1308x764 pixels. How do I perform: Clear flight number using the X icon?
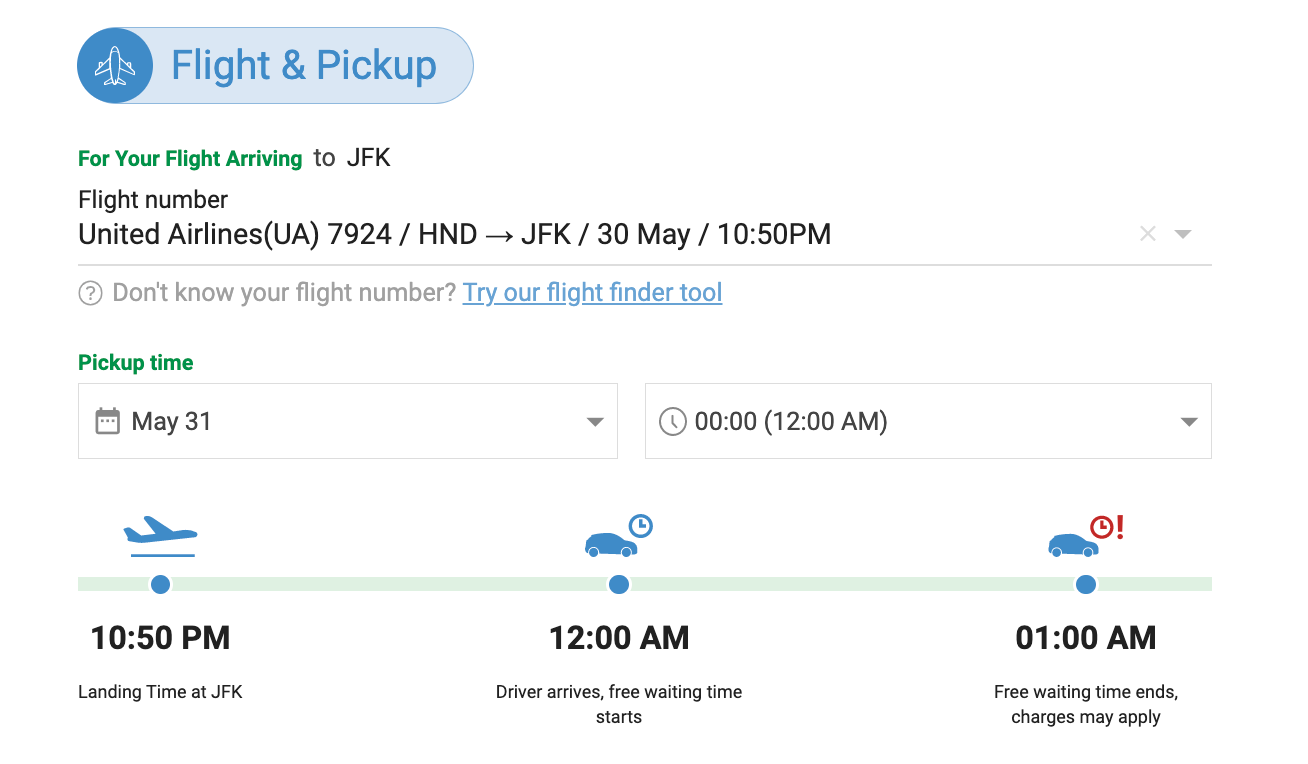coord(1148,234)
